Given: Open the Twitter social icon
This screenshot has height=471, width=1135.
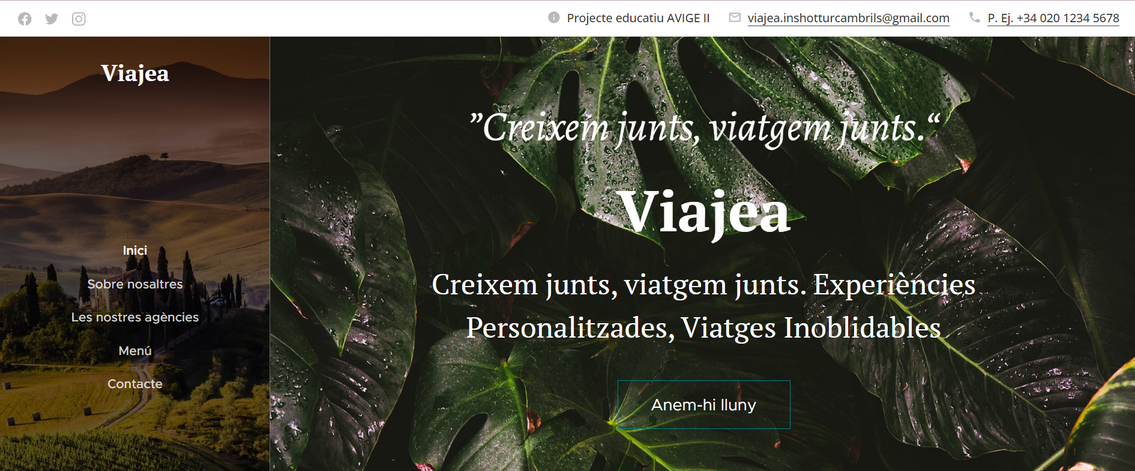Looking at the screenshot, I should click(x=51, y=19).
